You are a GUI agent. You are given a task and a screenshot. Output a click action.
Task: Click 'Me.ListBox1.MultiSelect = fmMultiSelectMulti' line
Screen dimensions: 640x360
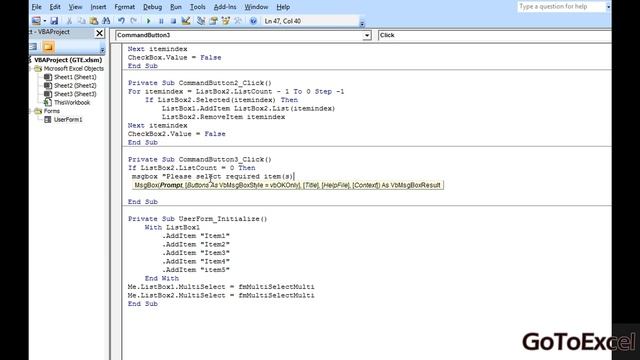(x=221, y=287)
